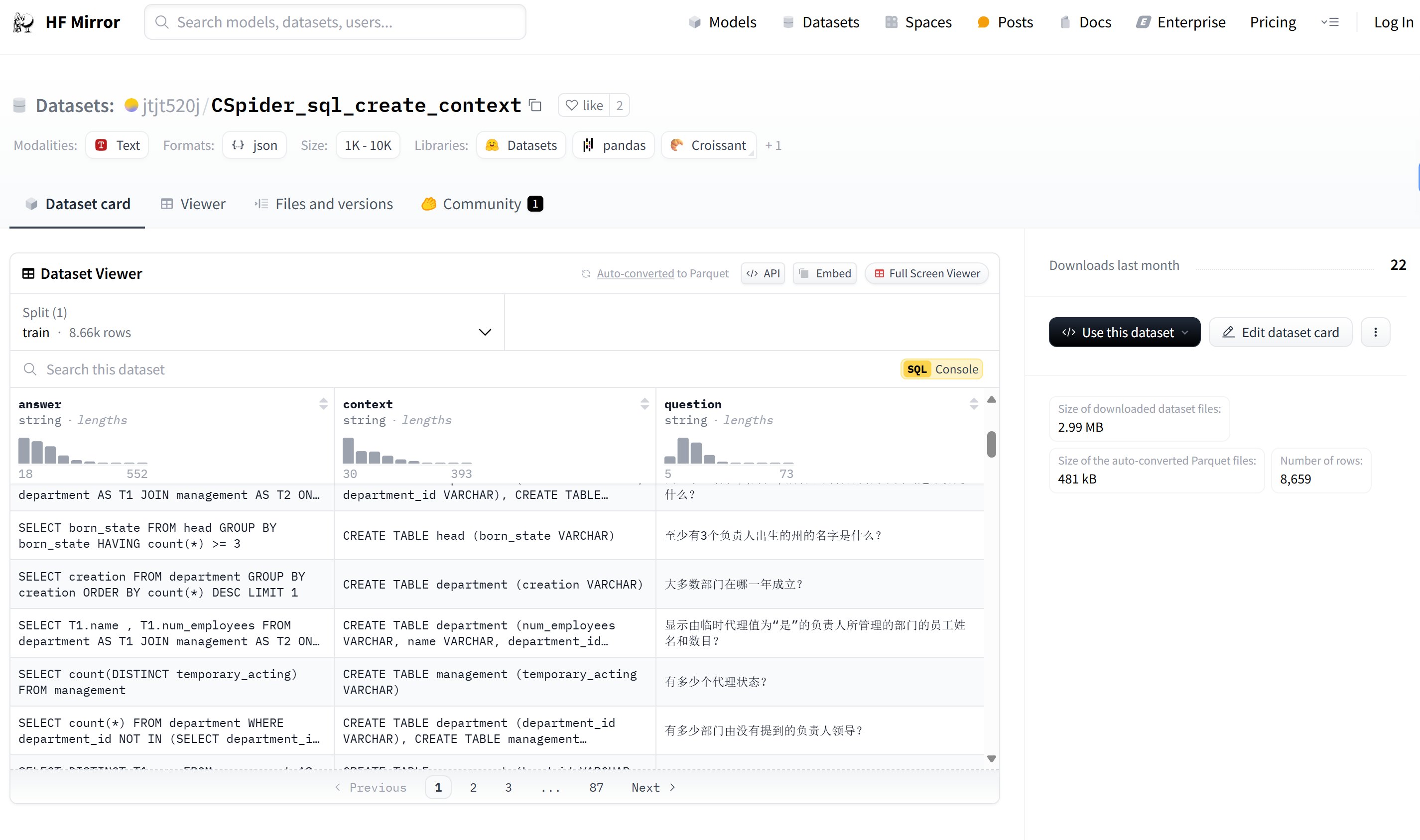Go to page 2 of results
1420x840 pixels.
click(473, 787)
